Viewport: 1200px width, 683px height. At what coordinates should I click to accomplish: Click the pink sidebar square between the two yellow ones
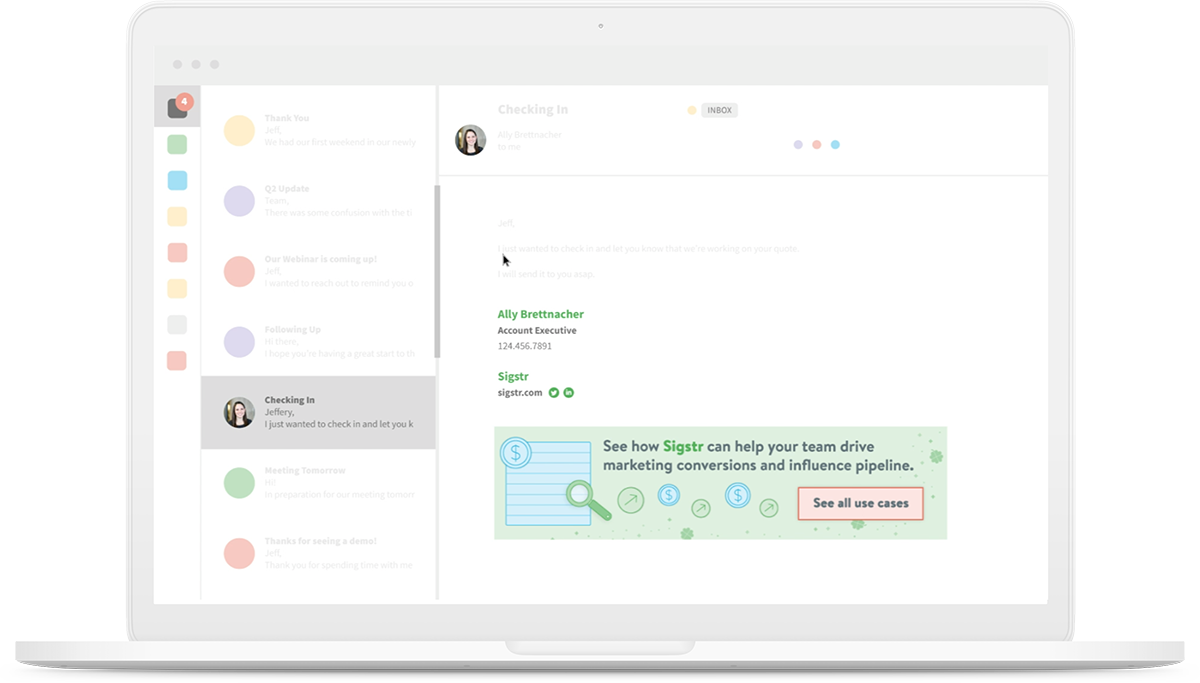point(177,253)
